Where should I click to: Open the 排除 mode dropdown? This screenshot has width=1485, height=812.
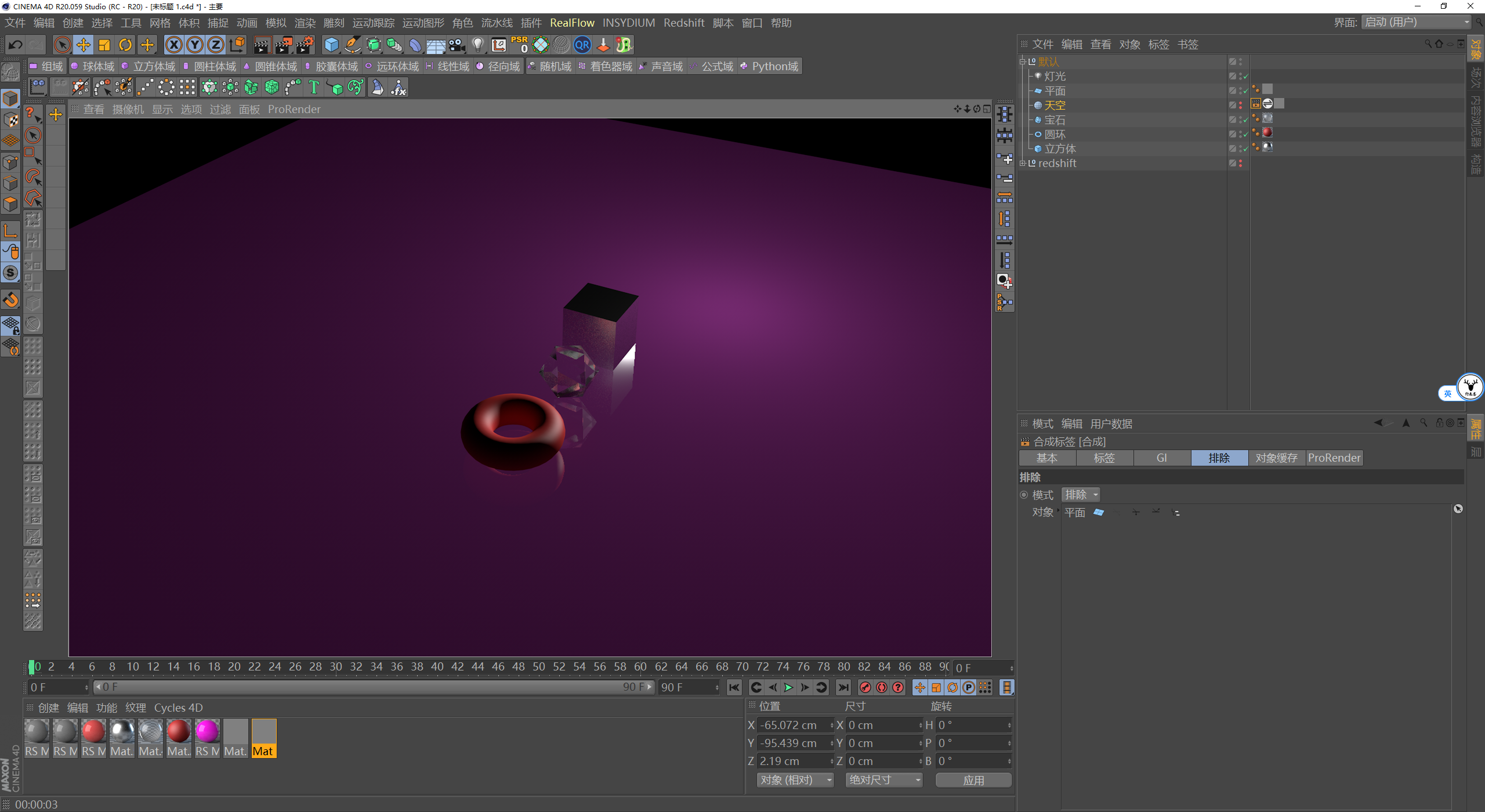click(1081, 495)
